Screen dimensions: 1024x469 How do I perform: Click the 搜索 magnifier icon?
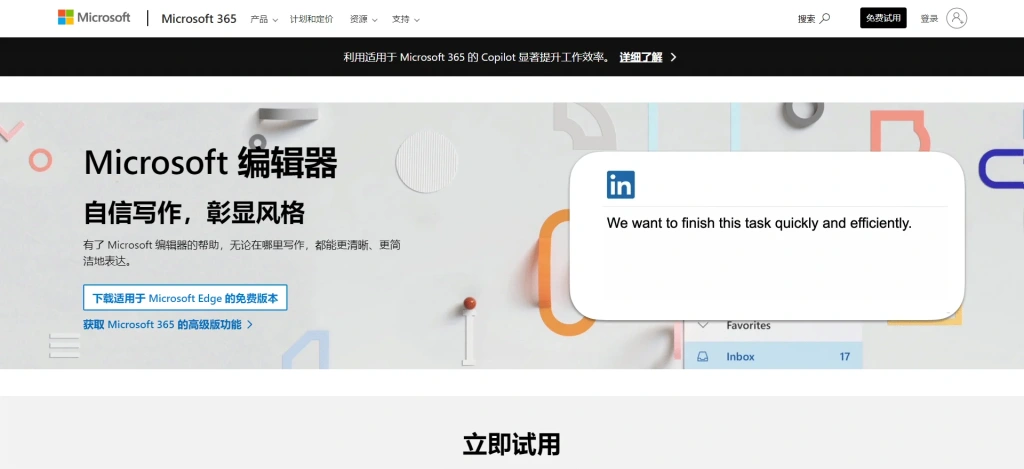tap(825, 18)
